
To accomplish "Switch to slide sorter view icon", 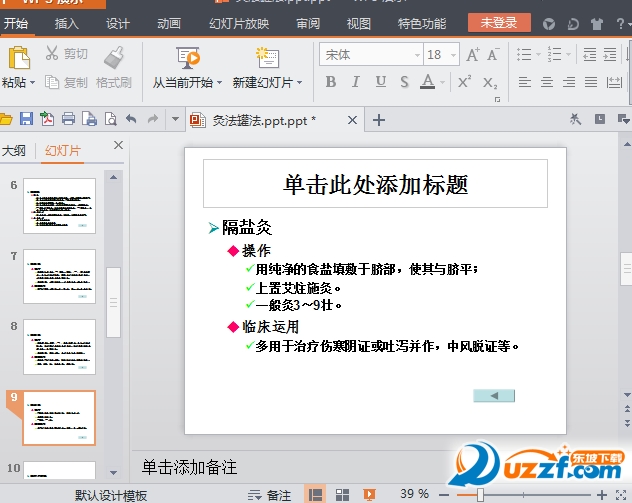I will pos(342,495).
